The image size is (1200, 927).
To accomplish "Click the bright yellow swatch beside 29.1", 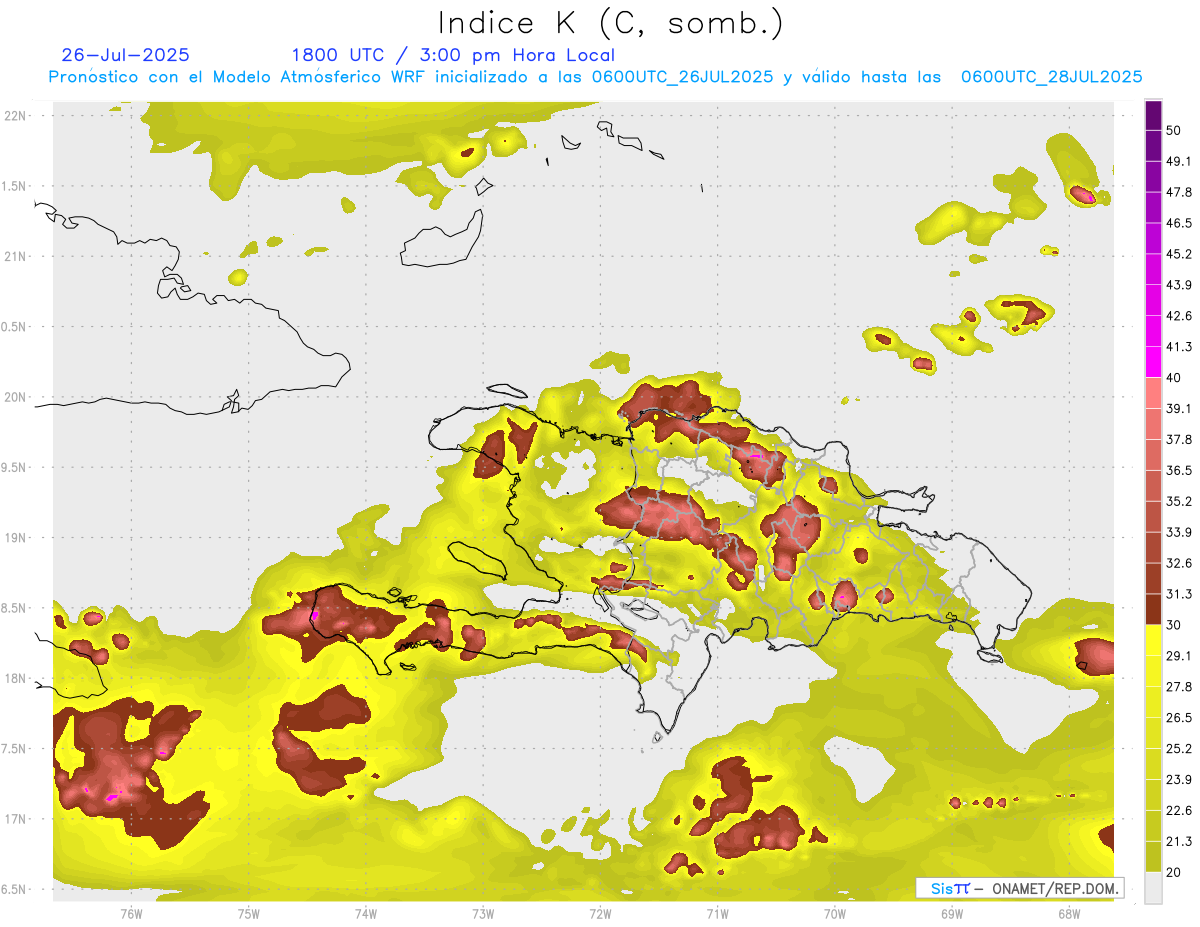I will pos(1154,640).
